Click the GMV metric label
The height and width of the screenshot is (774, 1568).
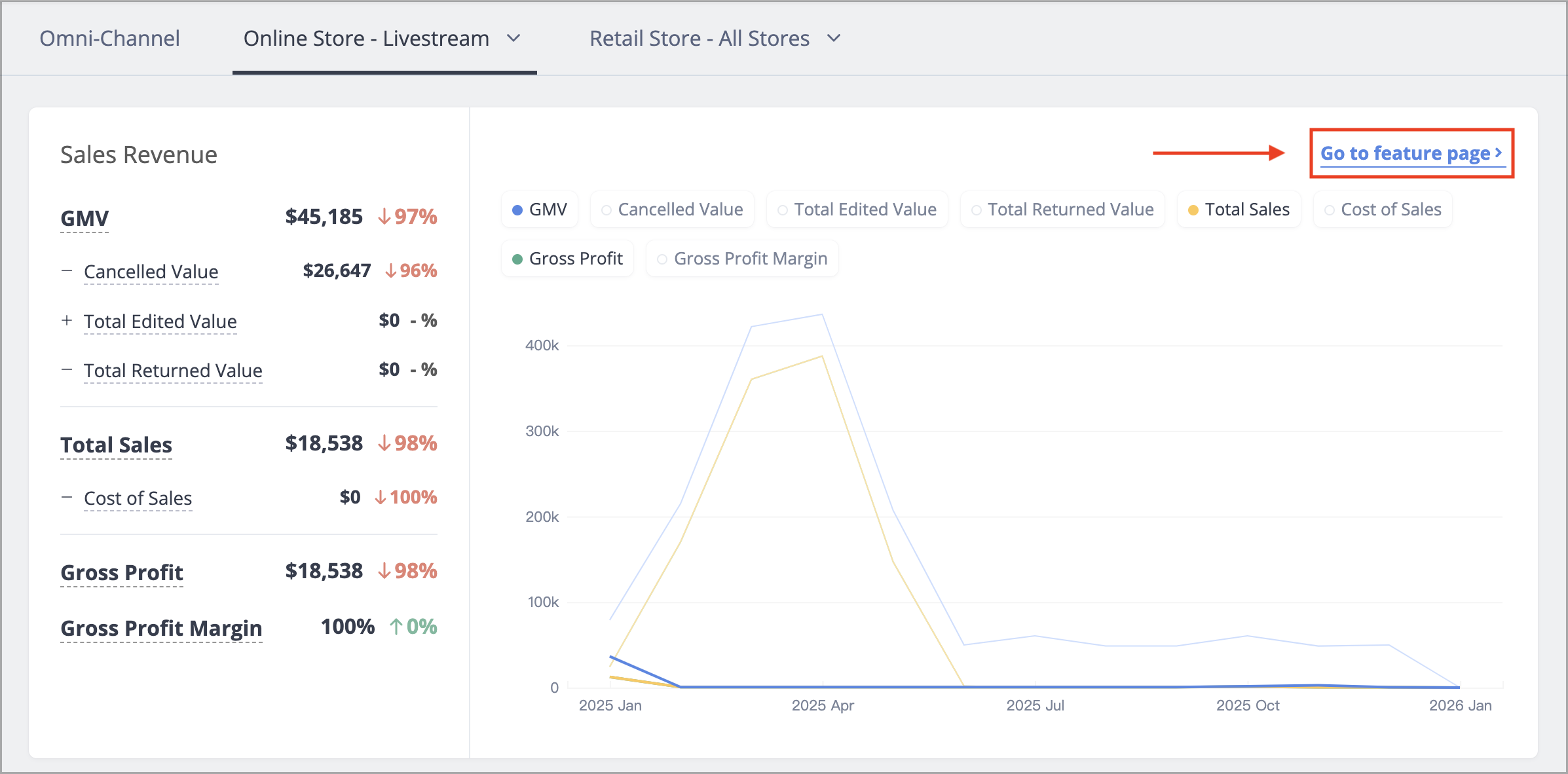[84, 218]
